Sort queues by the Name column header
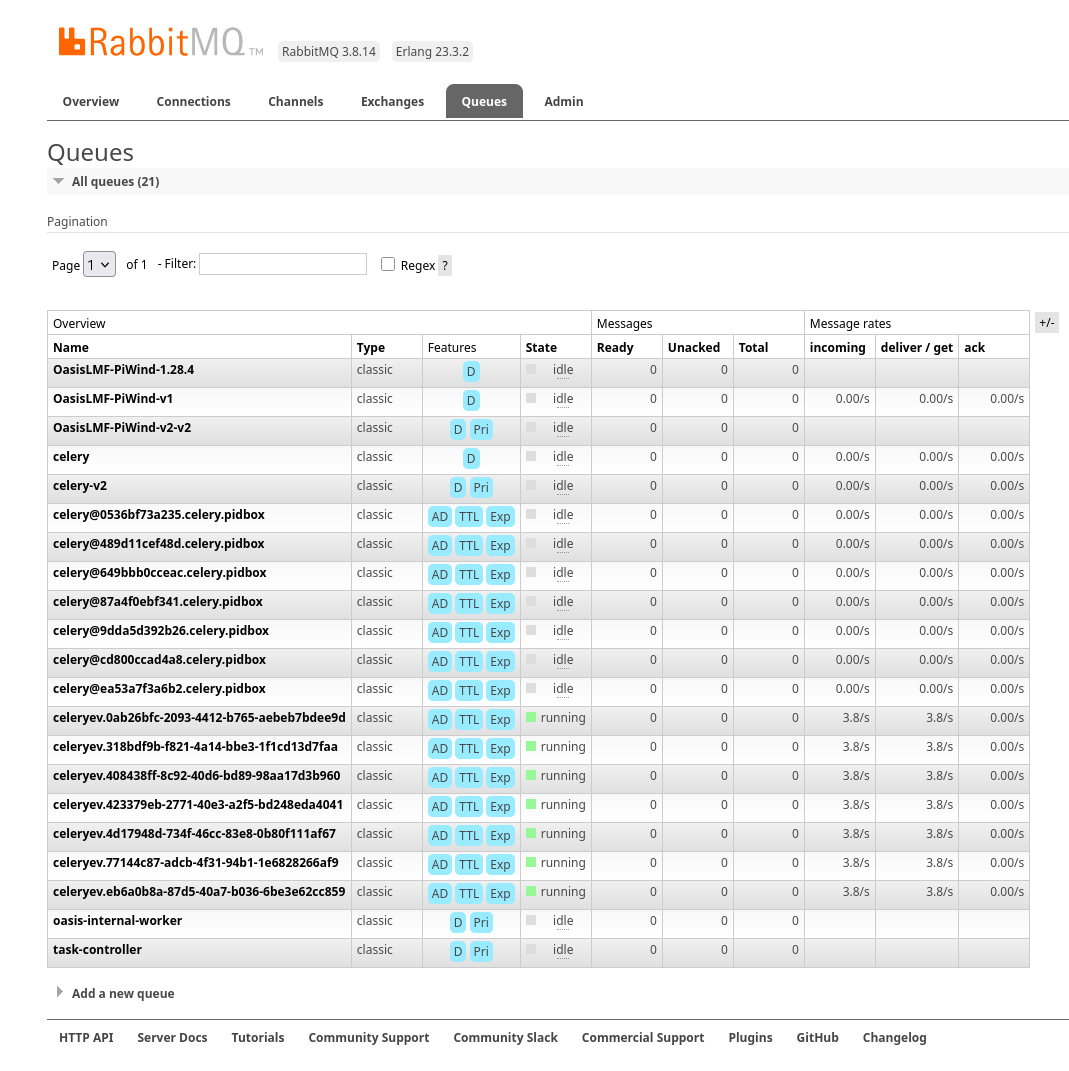Viewport: 1069px width, 1071px height. pos(71,347)
